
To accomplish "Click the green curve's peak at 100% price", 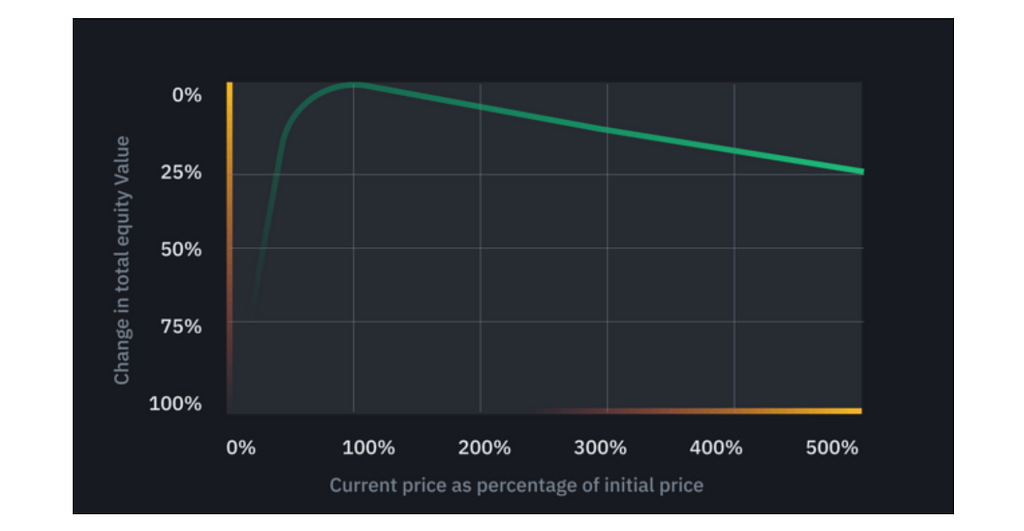I will 354,85.
